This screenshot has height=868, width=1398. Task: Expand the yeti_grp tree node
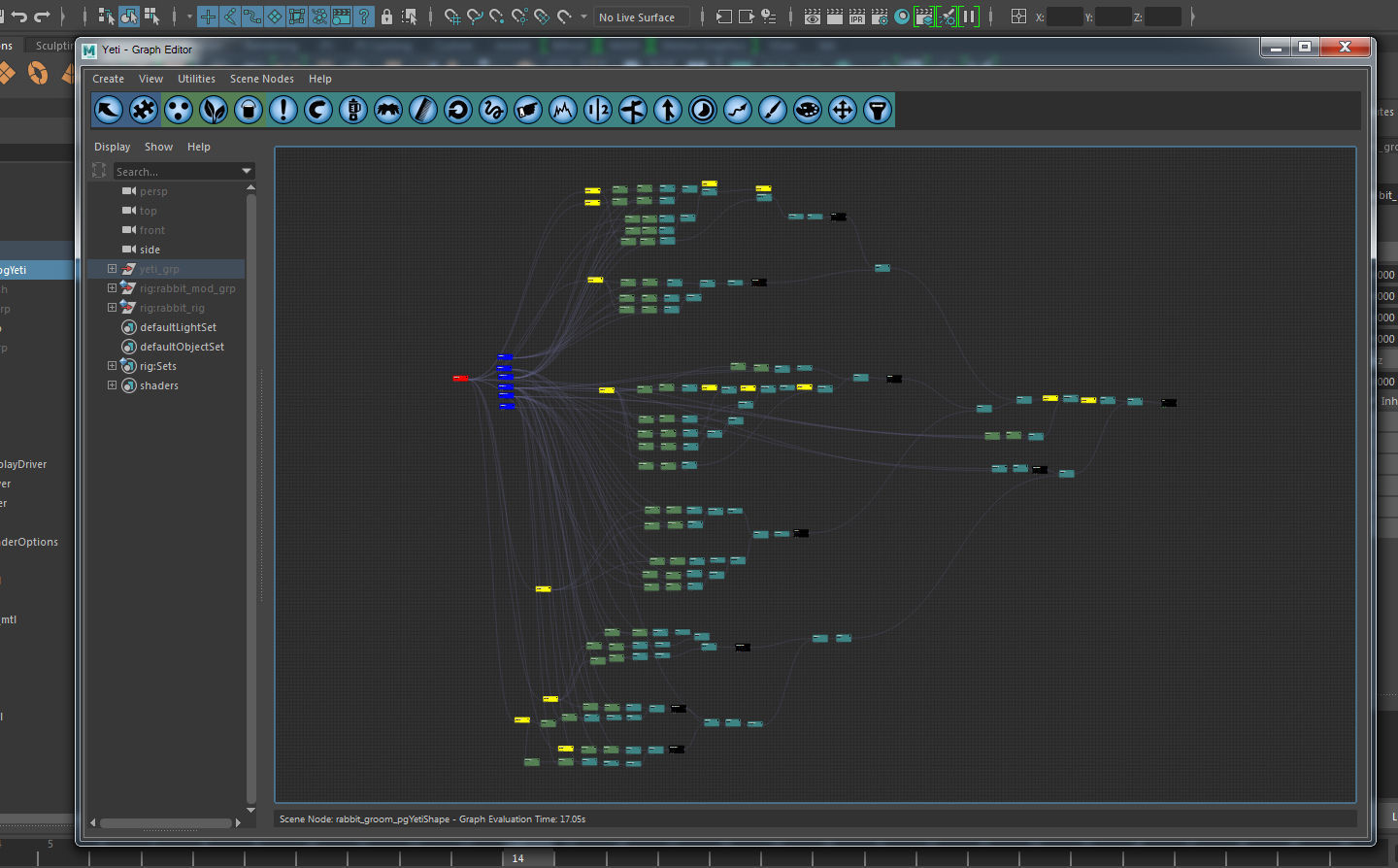click(x=112, y=269)
